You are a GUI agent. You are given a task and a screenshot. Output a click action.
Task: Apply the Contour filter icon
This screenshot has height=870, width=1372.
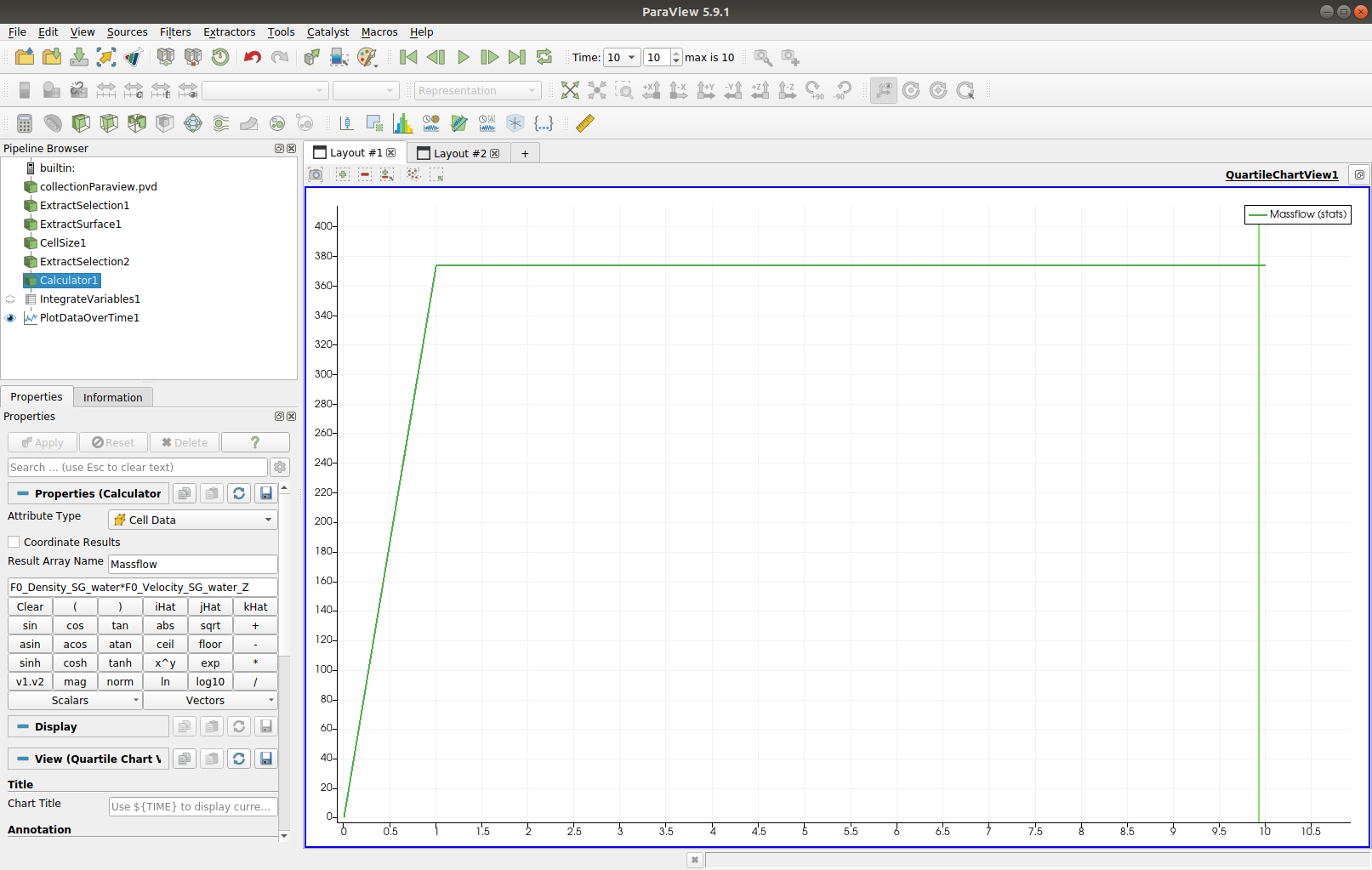click(x=53, y=123)
